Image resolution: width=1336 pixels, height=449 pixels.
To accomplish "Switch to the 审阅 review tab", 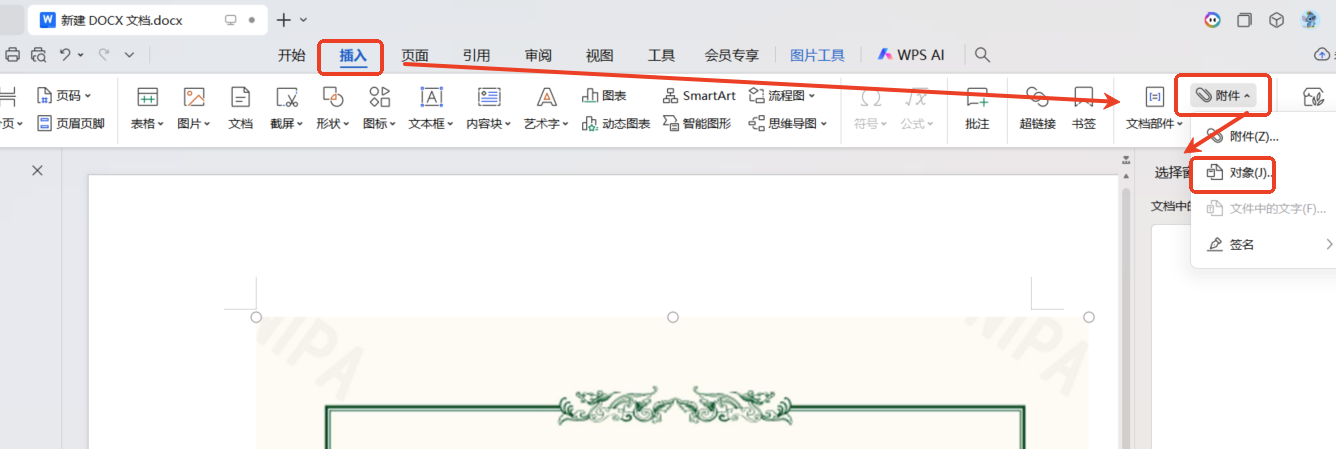I will pos(538,55).
